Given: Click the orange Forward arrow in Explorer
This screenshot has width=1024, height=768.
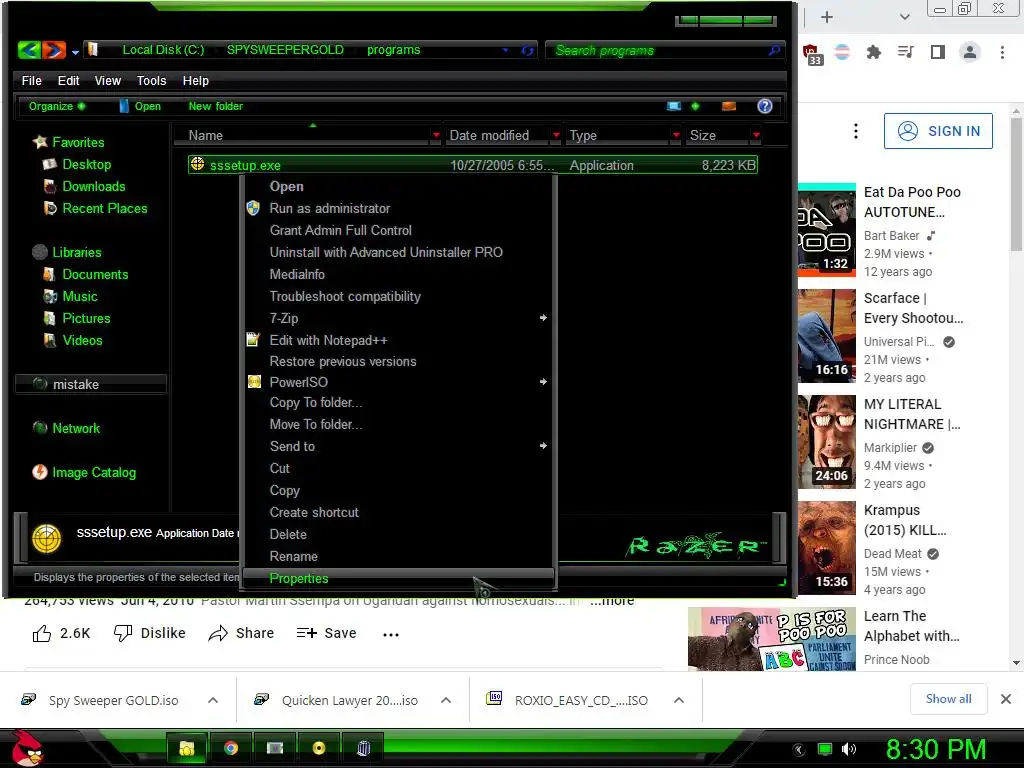Looking at the screenshot, I should pos(54,50).
